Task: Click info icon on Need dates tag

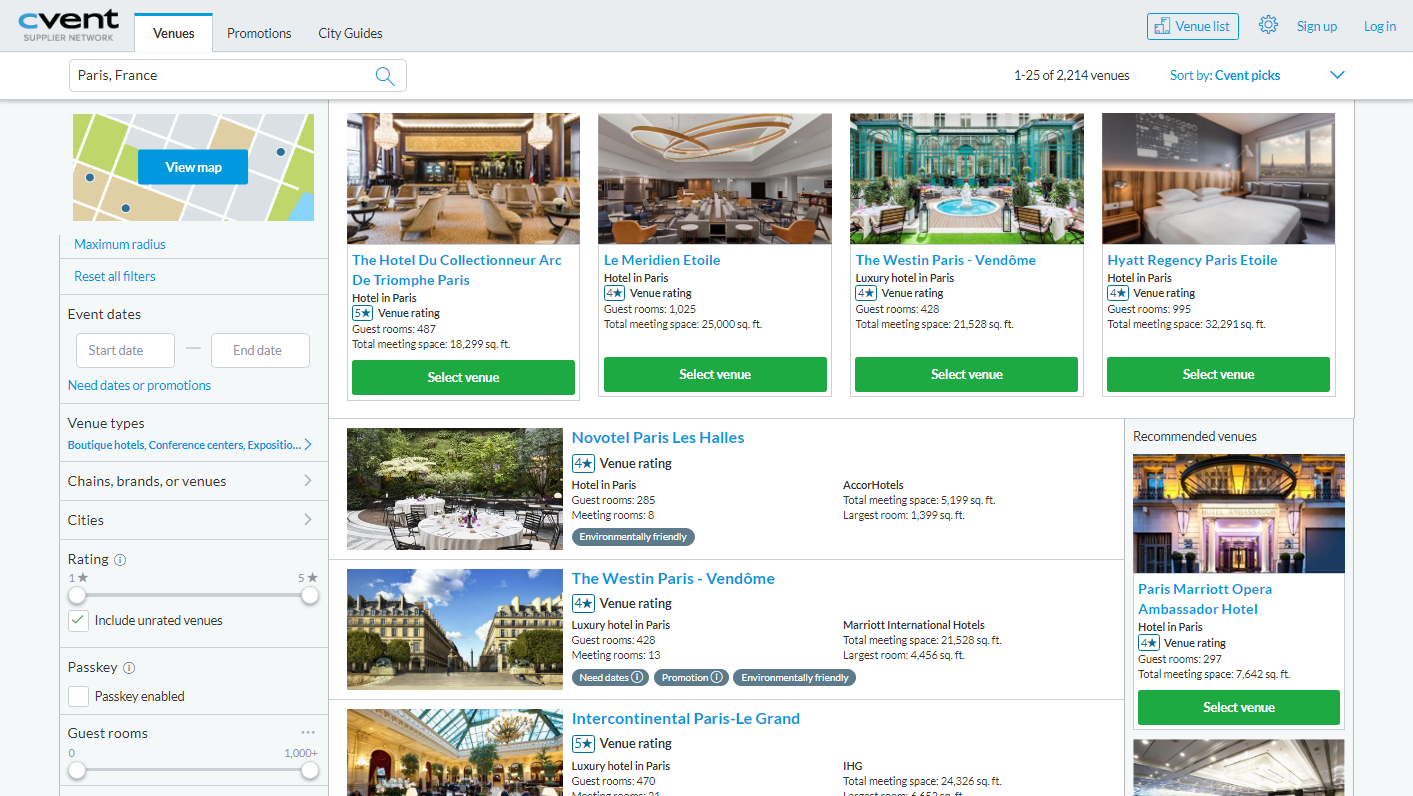Action: point(637,678)
